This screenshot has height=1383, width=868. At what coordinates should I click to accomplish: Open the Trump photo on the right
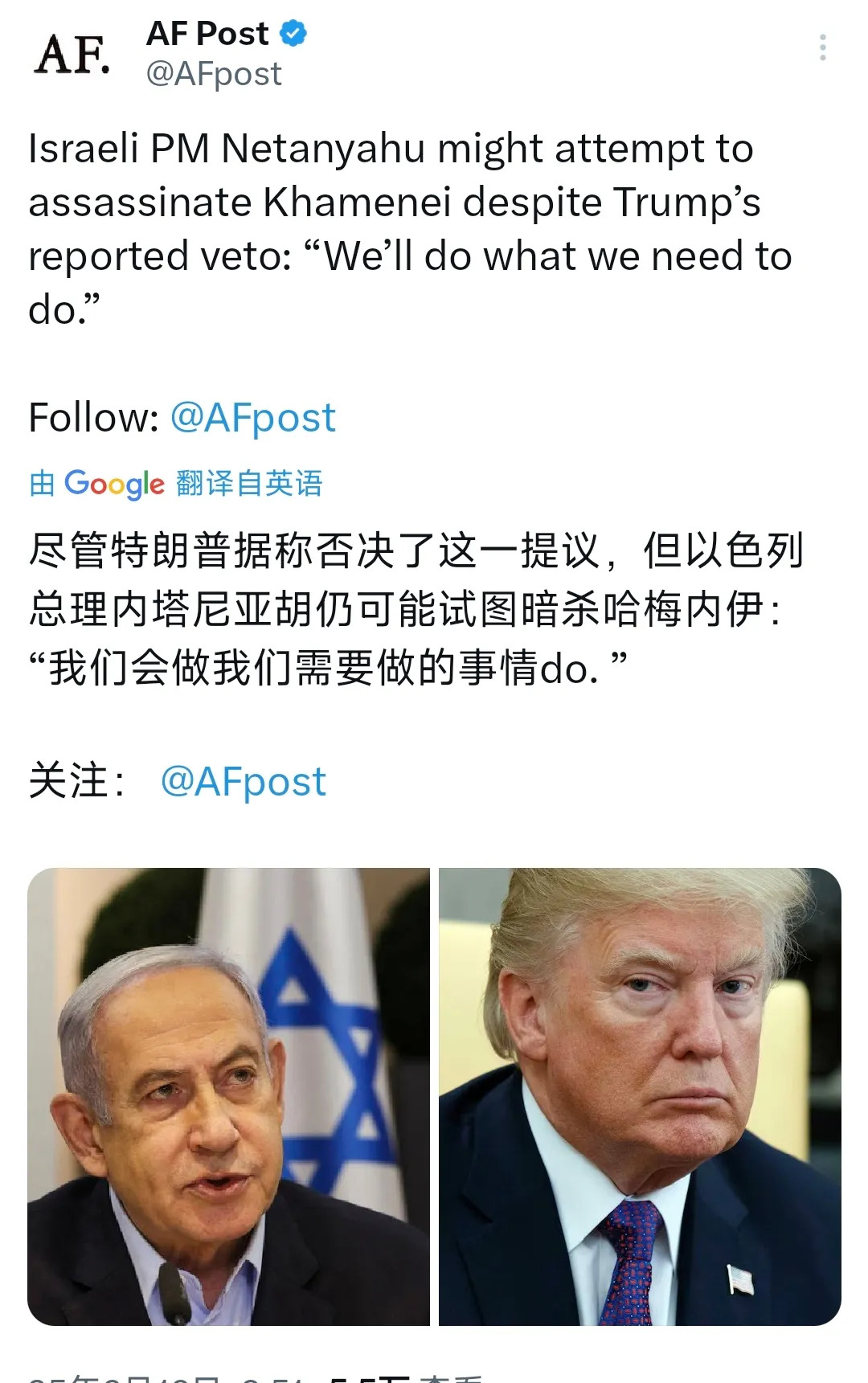coord(640,1096)
